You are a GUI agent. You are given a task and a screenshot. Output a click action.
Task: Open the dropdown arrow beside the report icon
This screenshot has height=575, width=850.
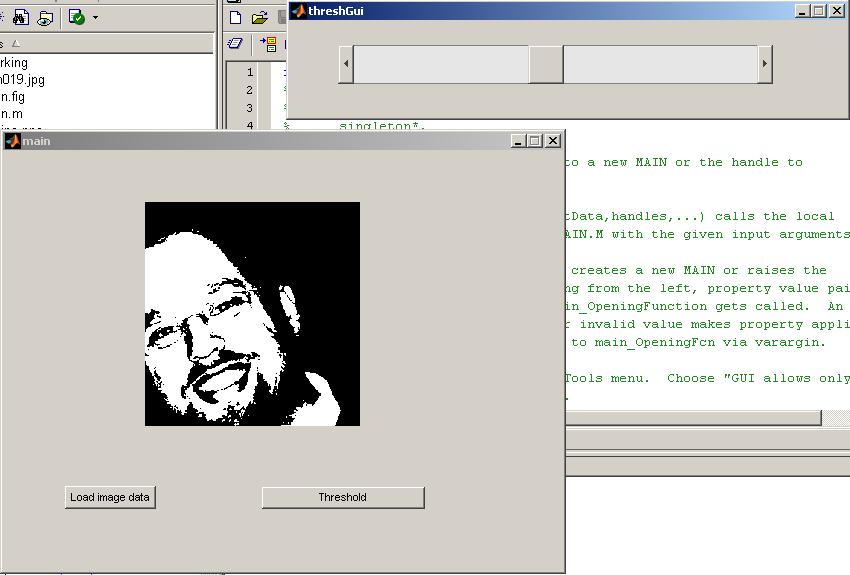pos(95,18)
